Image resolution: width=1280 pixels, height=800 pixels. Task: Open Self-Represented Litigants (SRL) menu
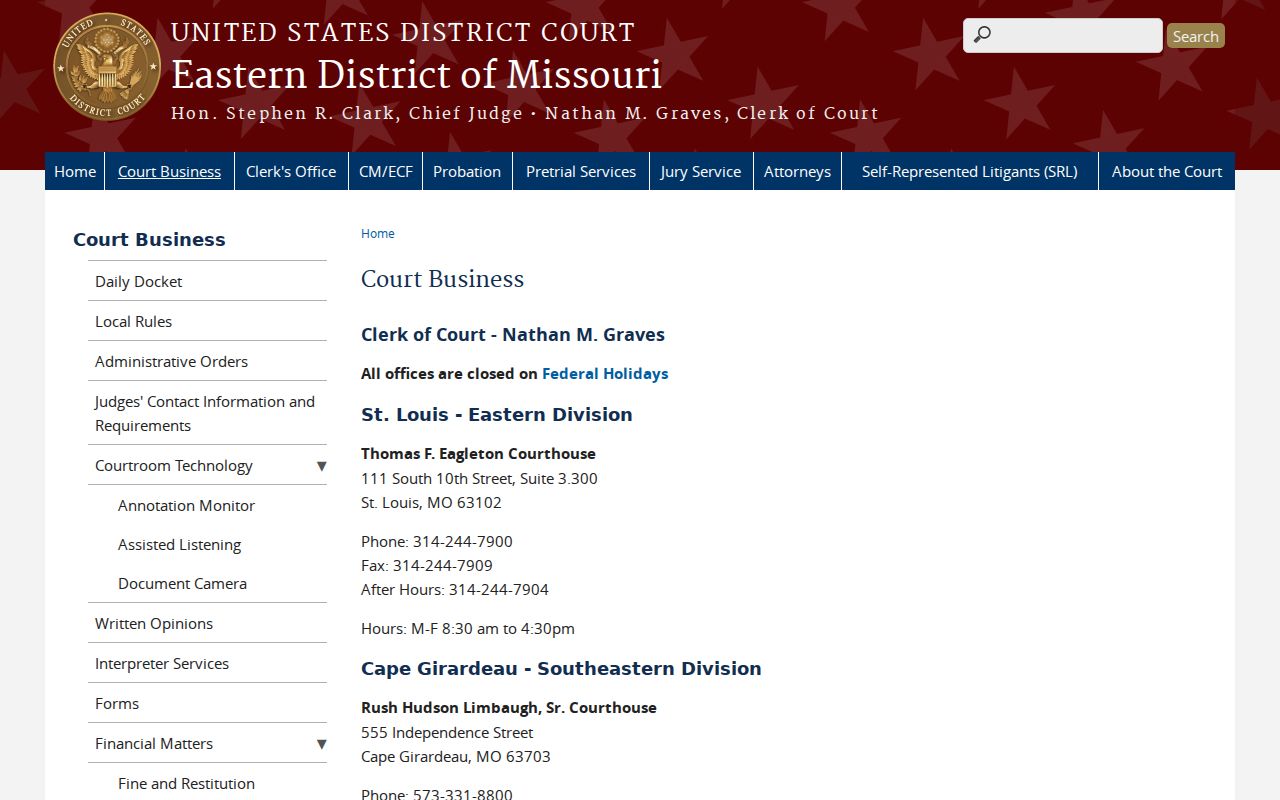[x=970, y=171]
